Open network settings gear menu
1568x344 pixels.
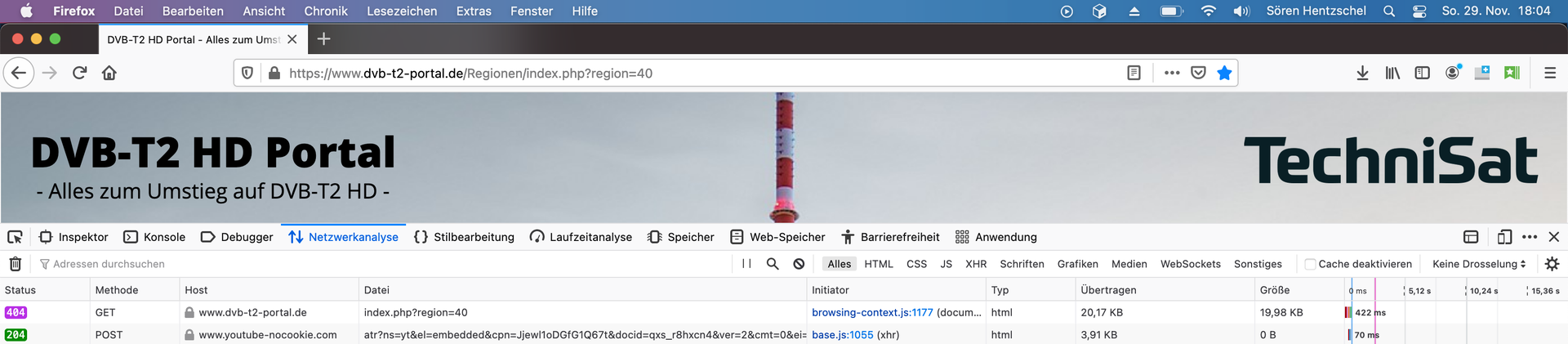[x=1552, y=264]
